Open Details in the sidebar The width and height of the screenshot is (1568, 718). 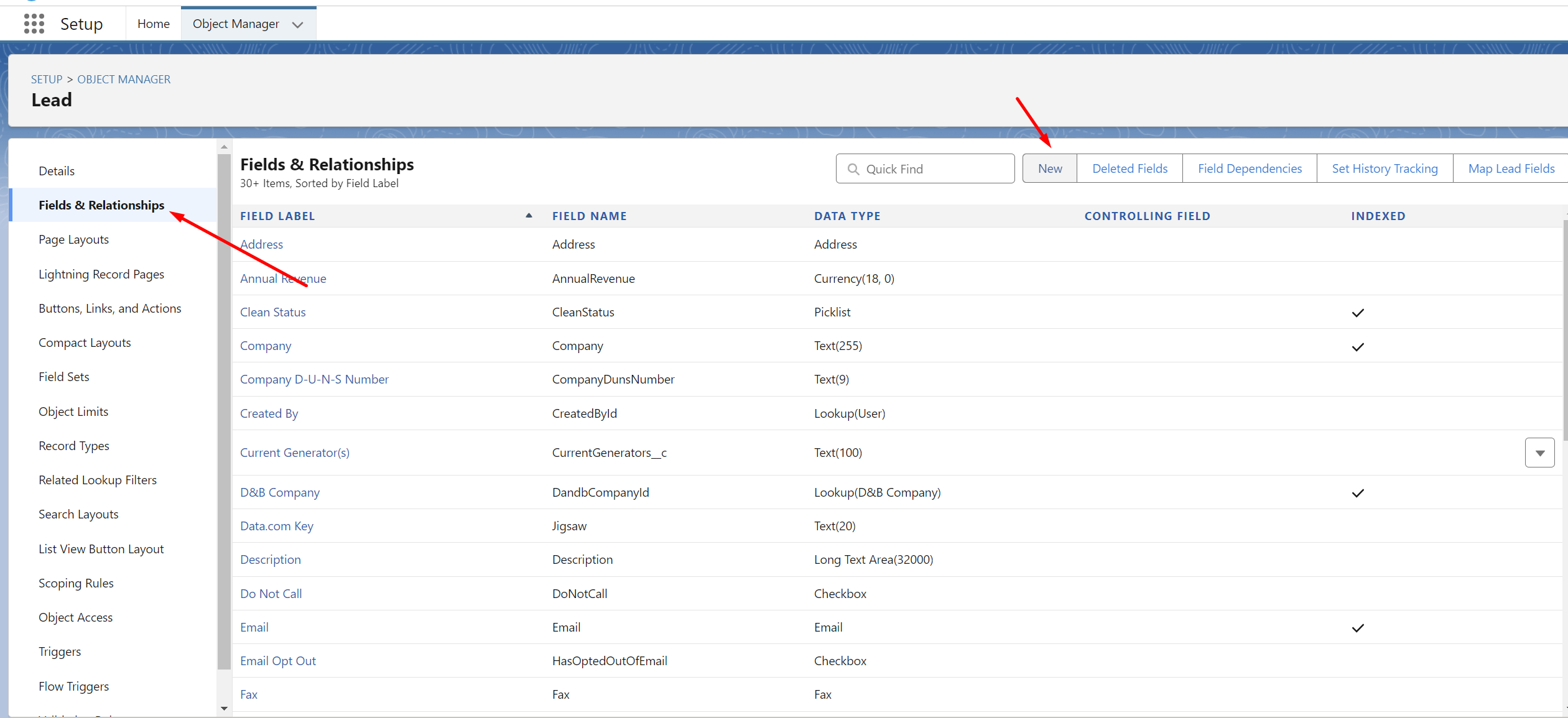tap(57, 171)
